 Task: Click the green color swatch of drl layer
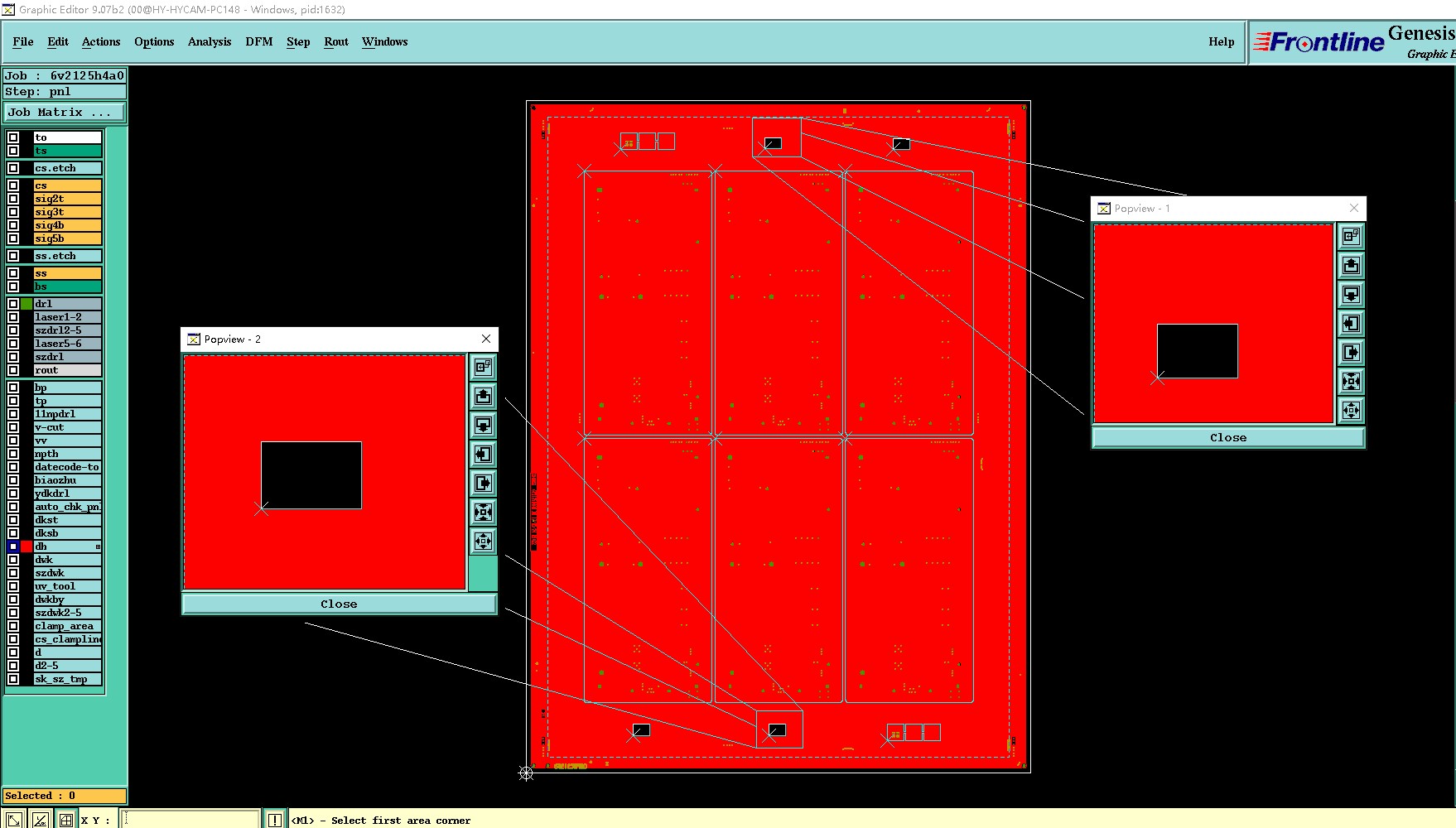pyautogui.click(x=27, y=304)
